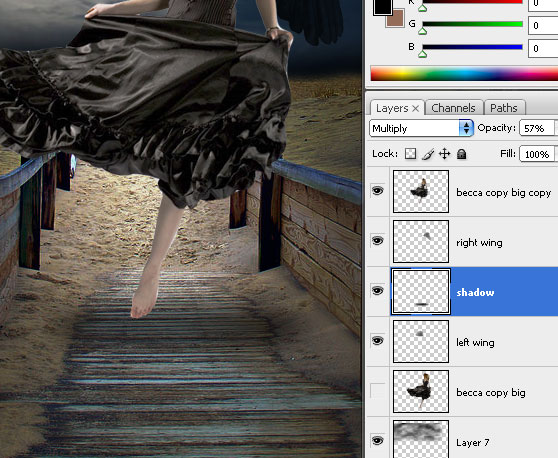Click the 'becca copy big copy' layer name
The height and width of the screenshot is (458, 558).
pyautogui.click(x=504, y=193)
